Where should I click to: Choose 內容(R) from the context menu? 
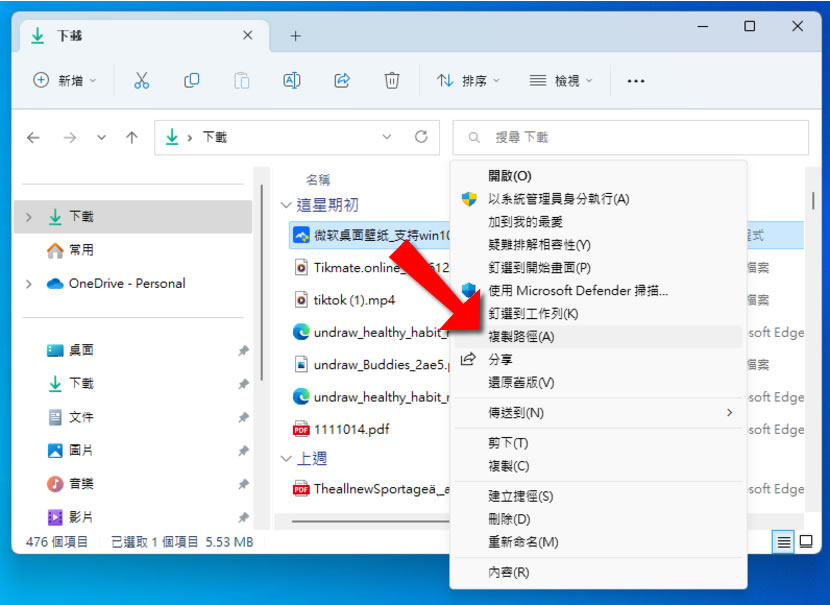(x=508, y=572)
